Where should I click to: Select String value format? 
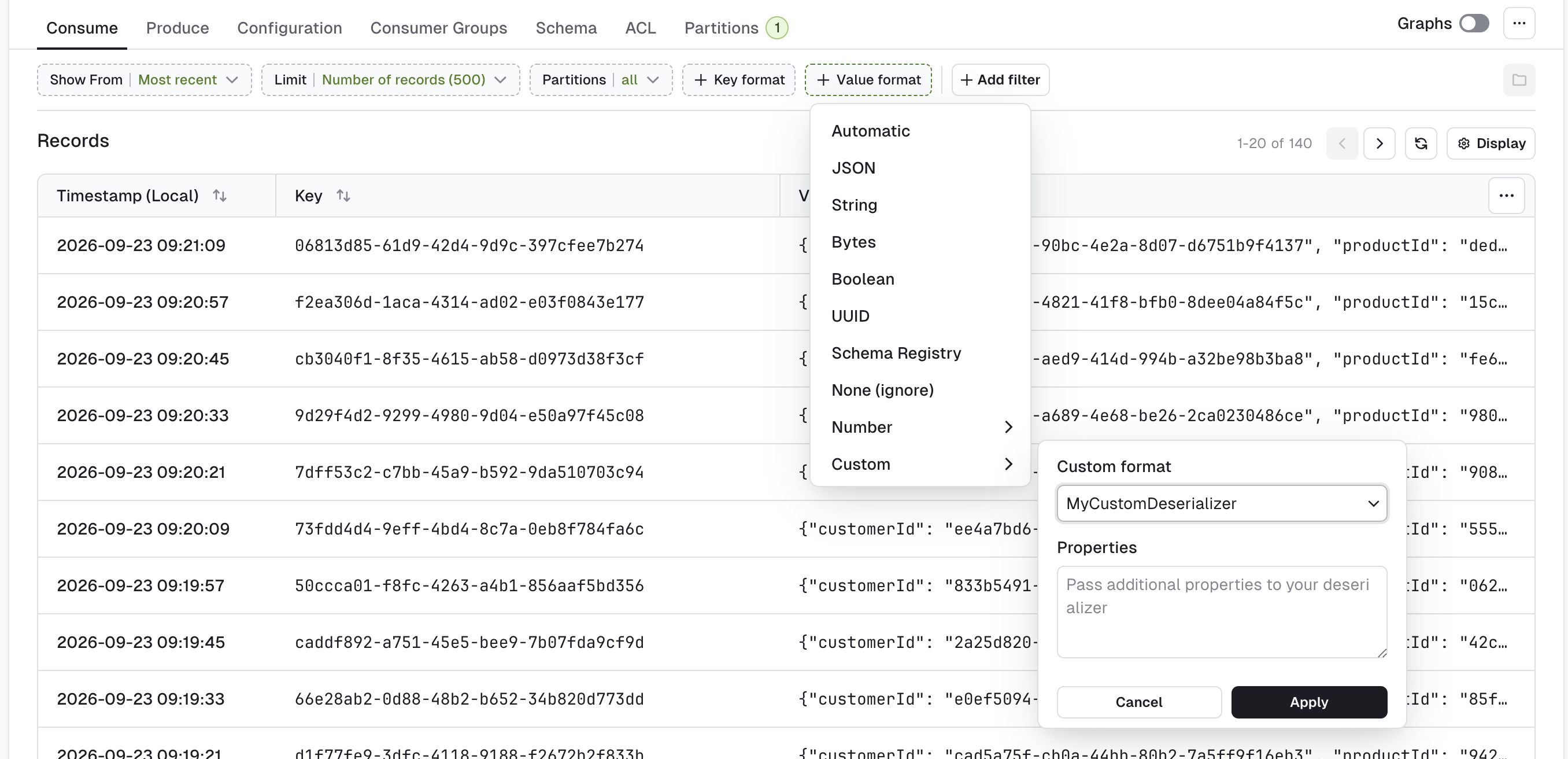tap(920, 205)
